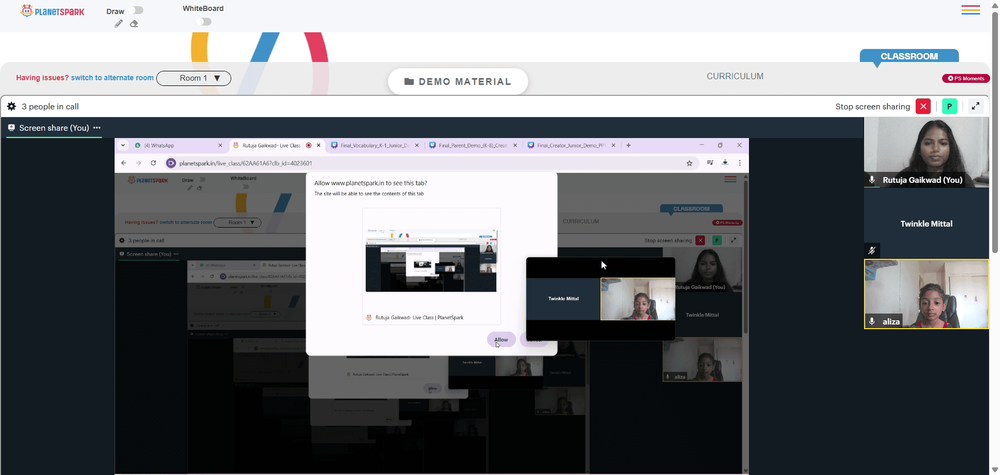Switch to CURRICULUM tab
1000x475 pixels.
point(735,76)
